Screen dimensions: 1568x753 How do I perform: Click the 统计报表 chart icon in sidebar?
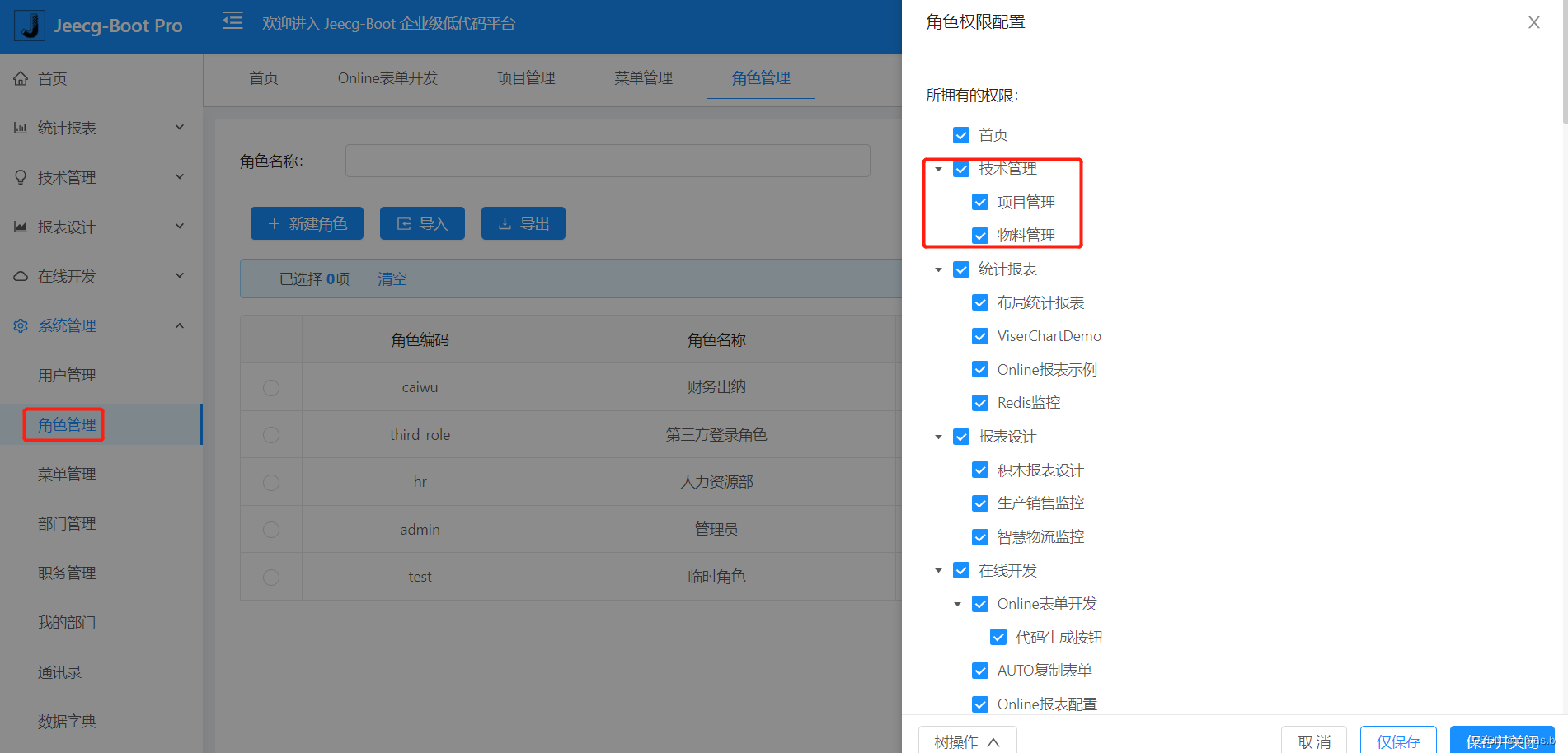[21, 128]
